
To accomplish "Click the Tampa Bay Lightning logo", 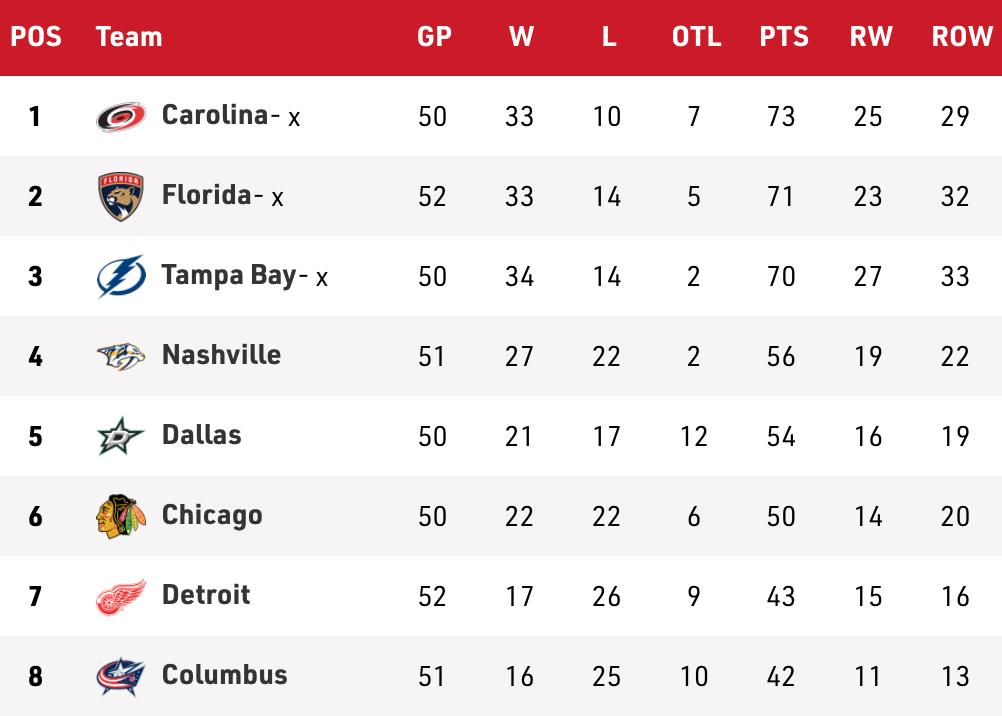I will coord(121,276).
